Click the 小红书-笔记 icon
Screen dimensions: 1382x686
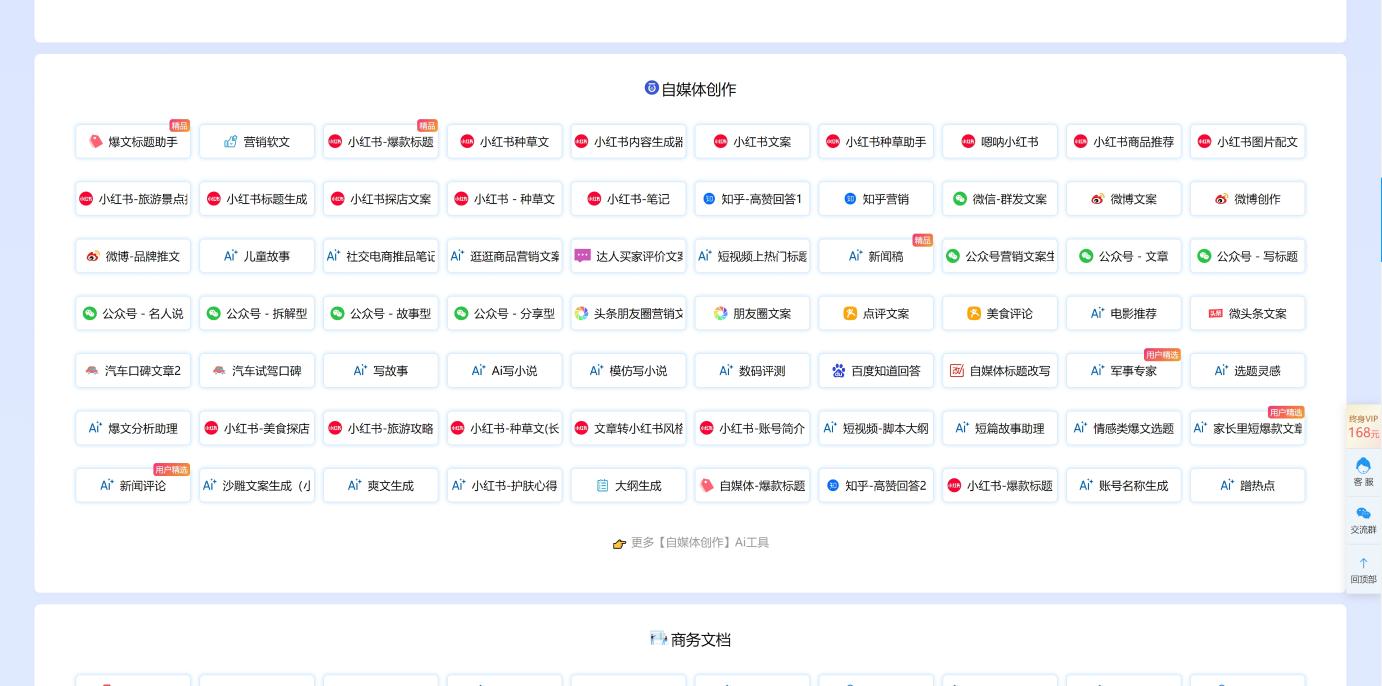[594, 199]
